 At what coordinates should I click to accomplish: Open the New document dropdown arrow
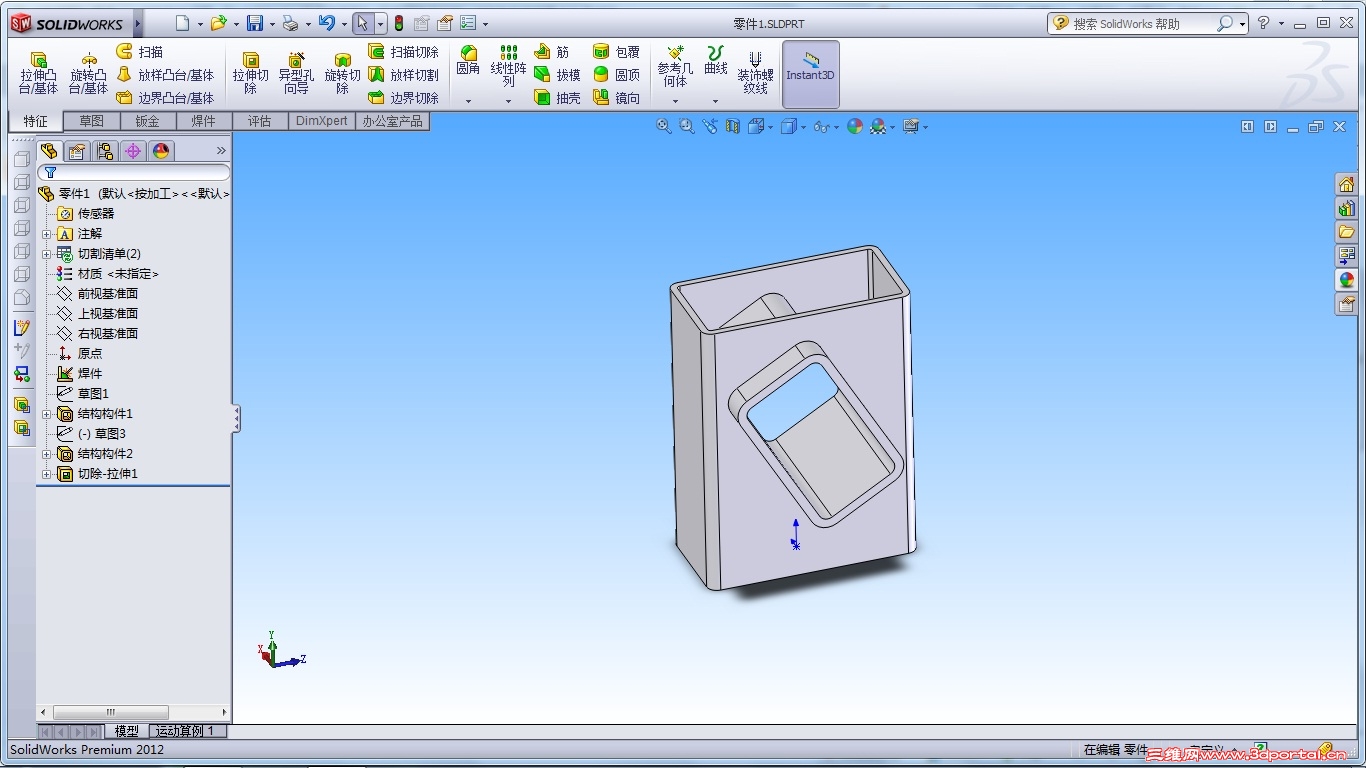point(200,24)
